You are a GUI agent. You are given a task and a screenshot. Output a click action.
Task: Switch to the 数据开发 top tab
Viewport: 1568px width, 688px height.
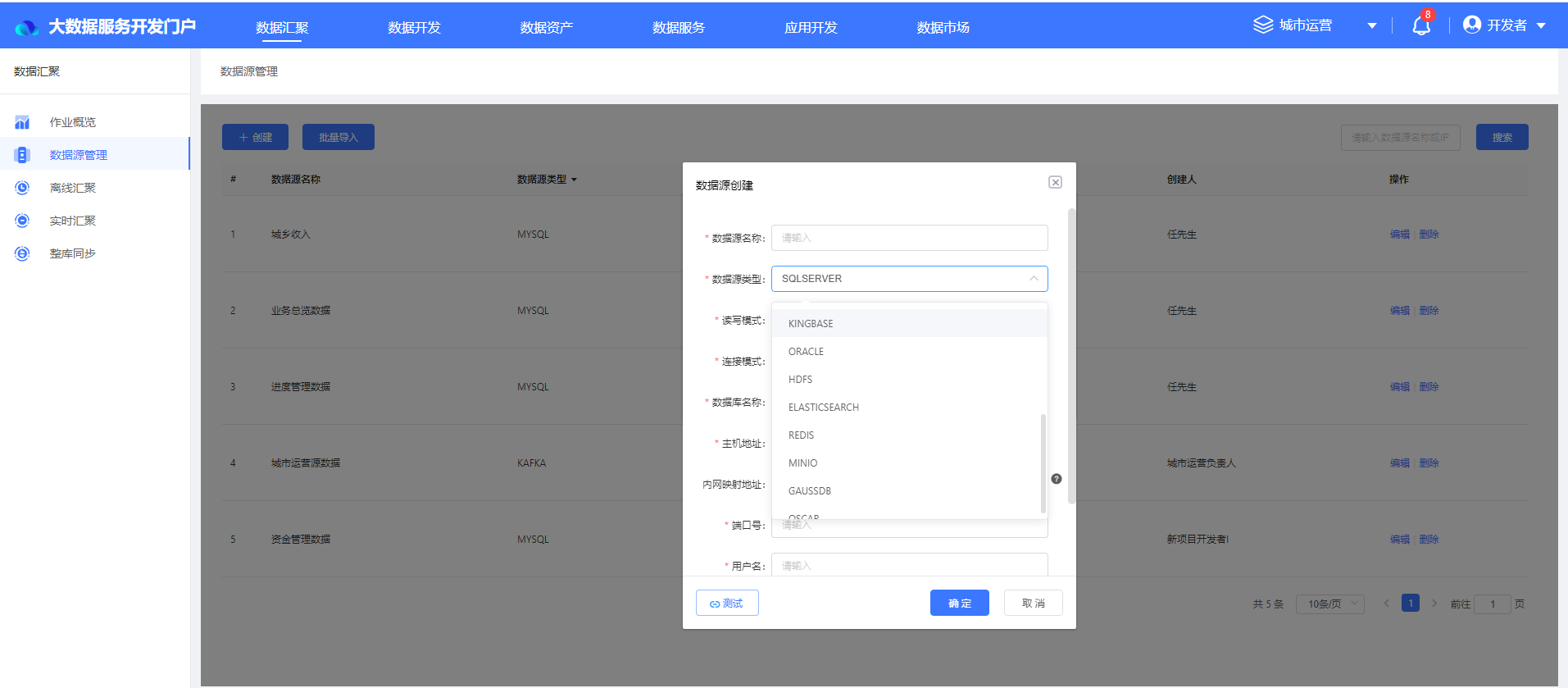414,27
